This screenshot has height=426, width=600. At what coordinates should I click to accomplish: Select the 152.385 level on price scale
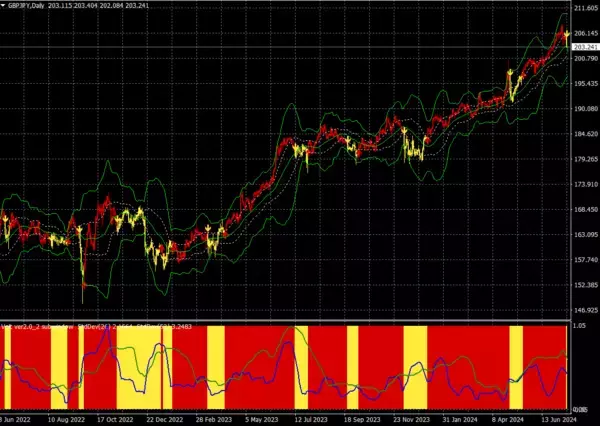585,285
